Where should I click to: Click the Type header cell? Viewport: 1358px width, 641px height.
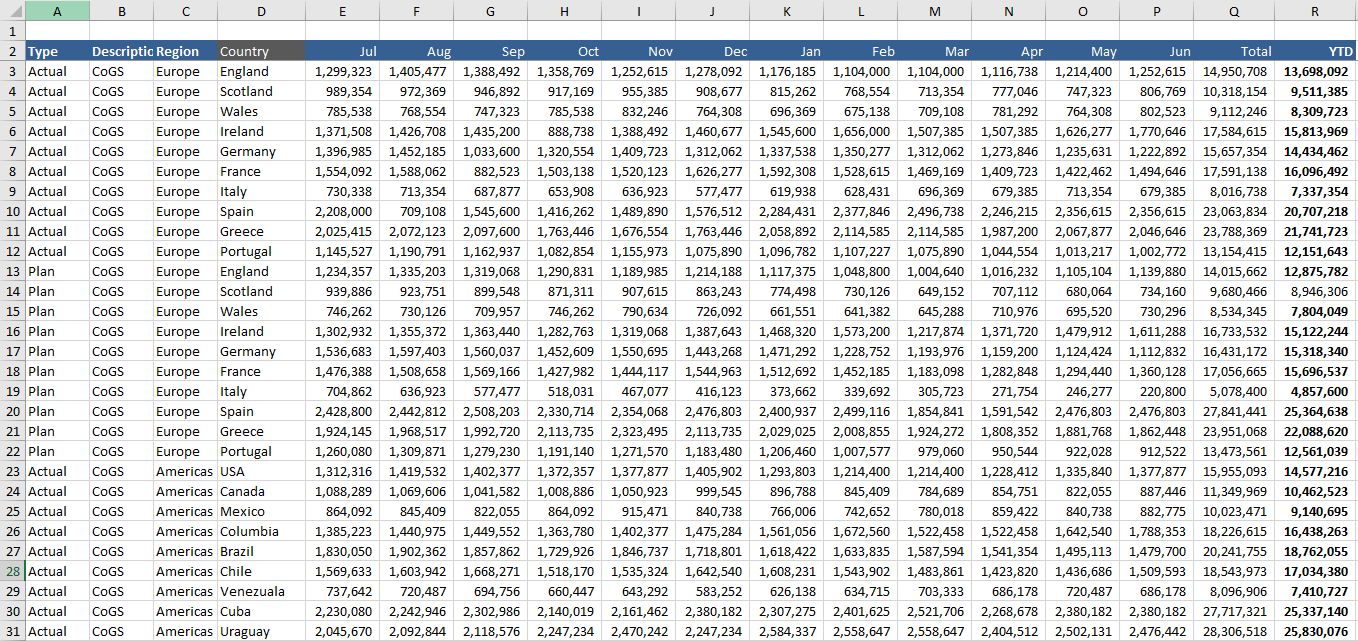coord(57,51)
